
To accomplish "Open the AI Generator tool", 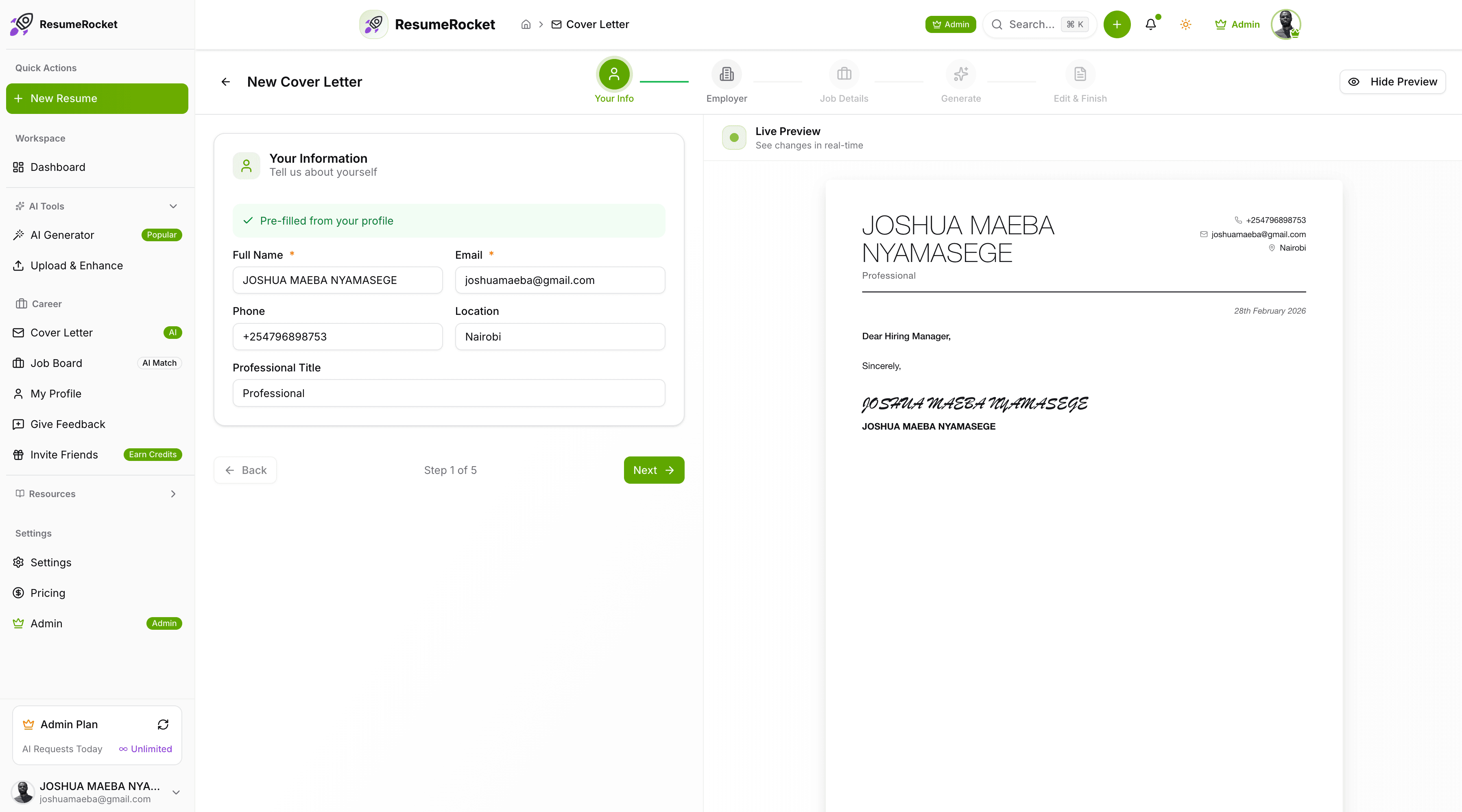I will click(x=62, y=235).
